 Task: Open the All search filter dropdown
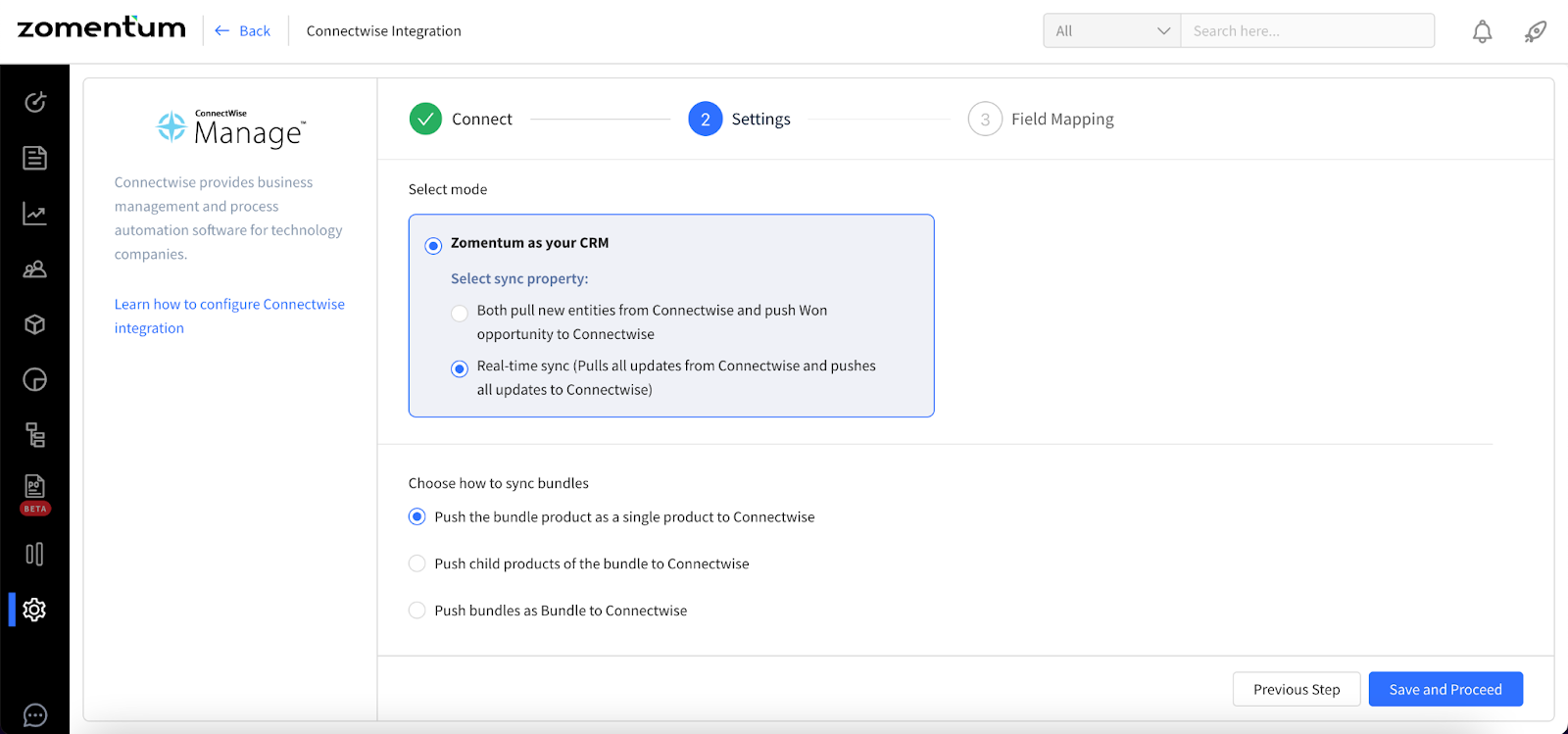coord(1112,30)
